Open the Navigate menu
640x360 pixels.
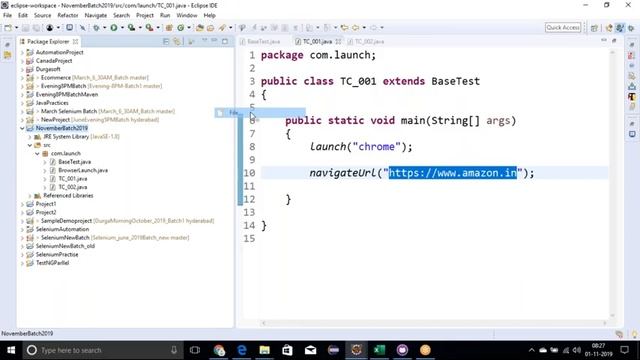(96, 15)
